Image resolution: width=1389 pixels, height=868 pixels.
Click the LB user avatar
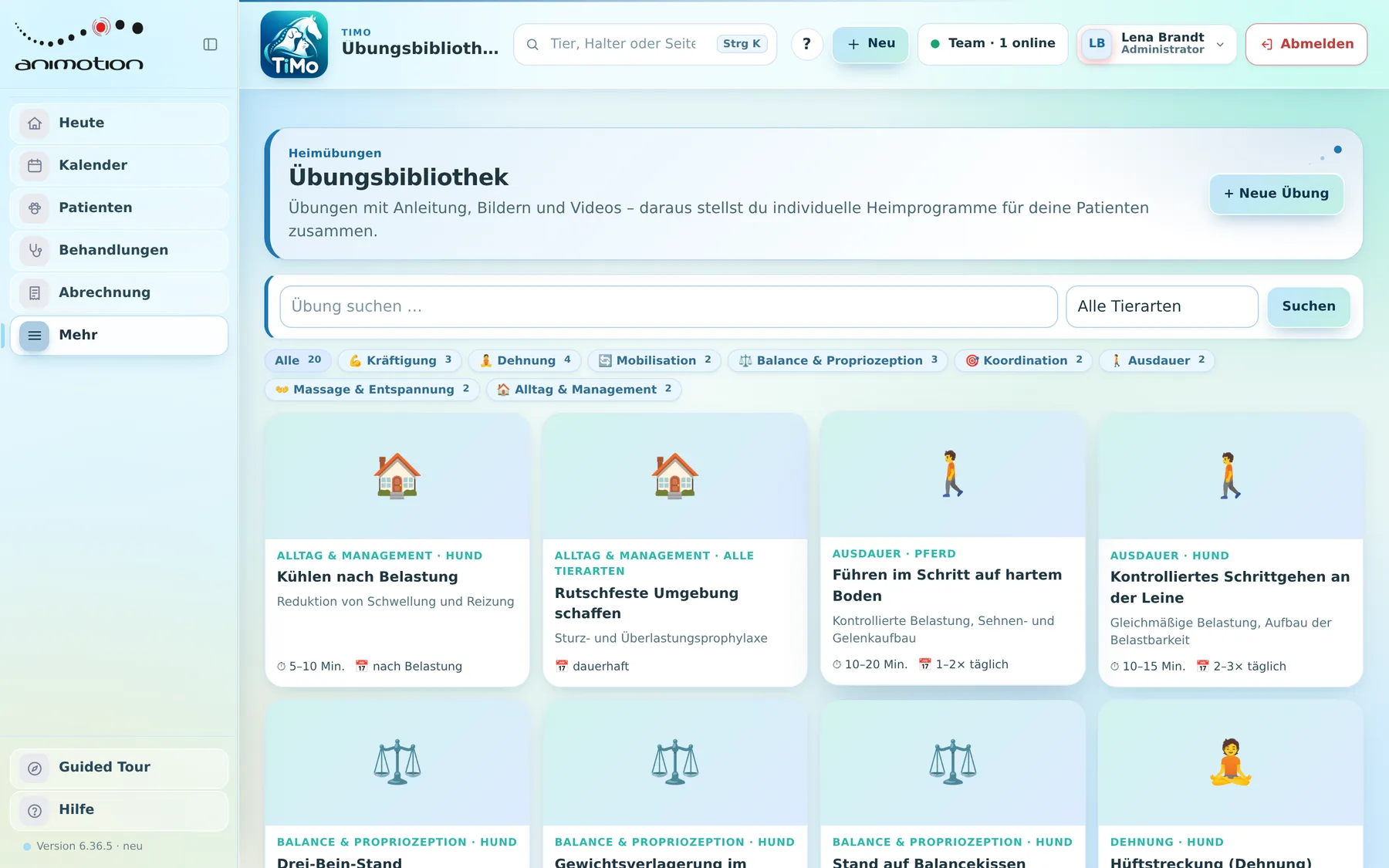tap(1097, 44)
